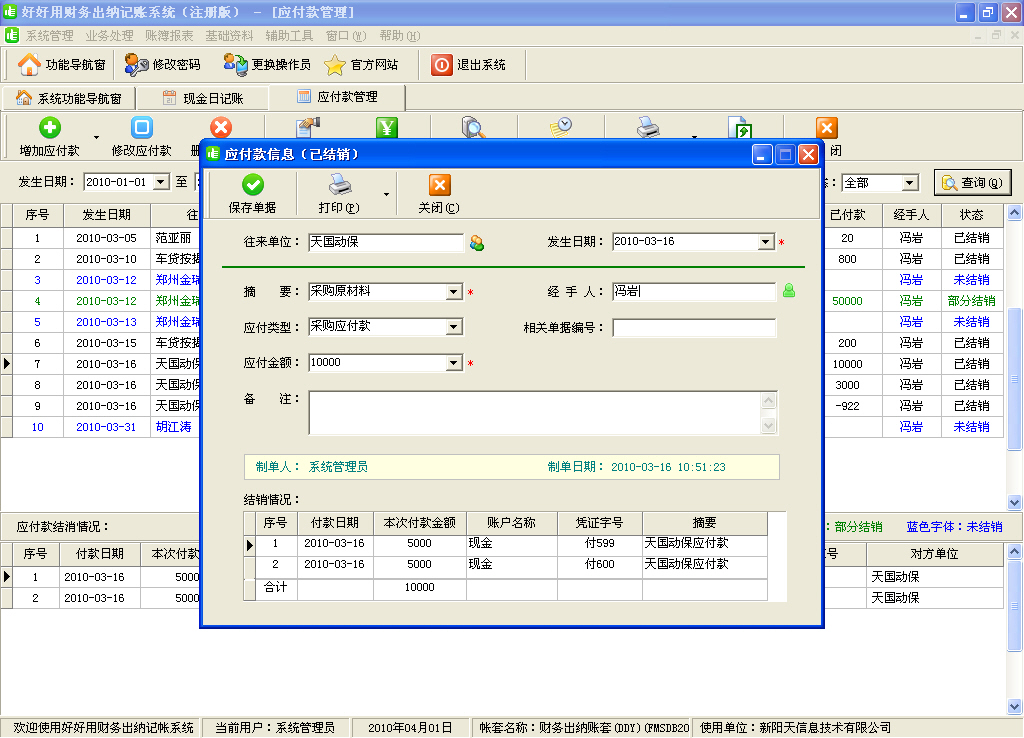Open the Official Website (官方网站) star icon
This screenshot has height=738, width=1024.
point(335,65)
